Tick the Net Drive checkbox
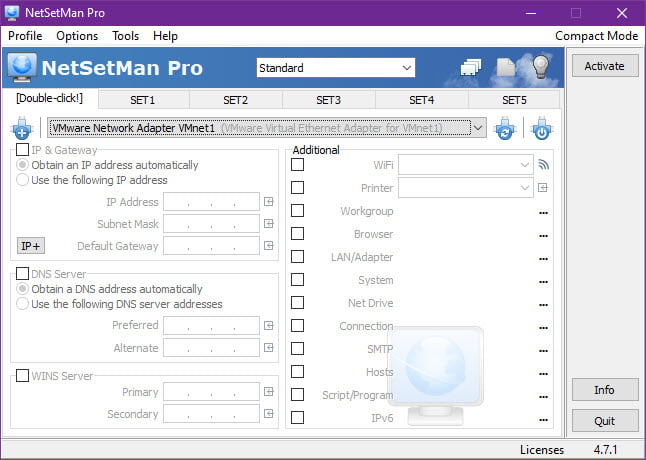 pos(297,303)
